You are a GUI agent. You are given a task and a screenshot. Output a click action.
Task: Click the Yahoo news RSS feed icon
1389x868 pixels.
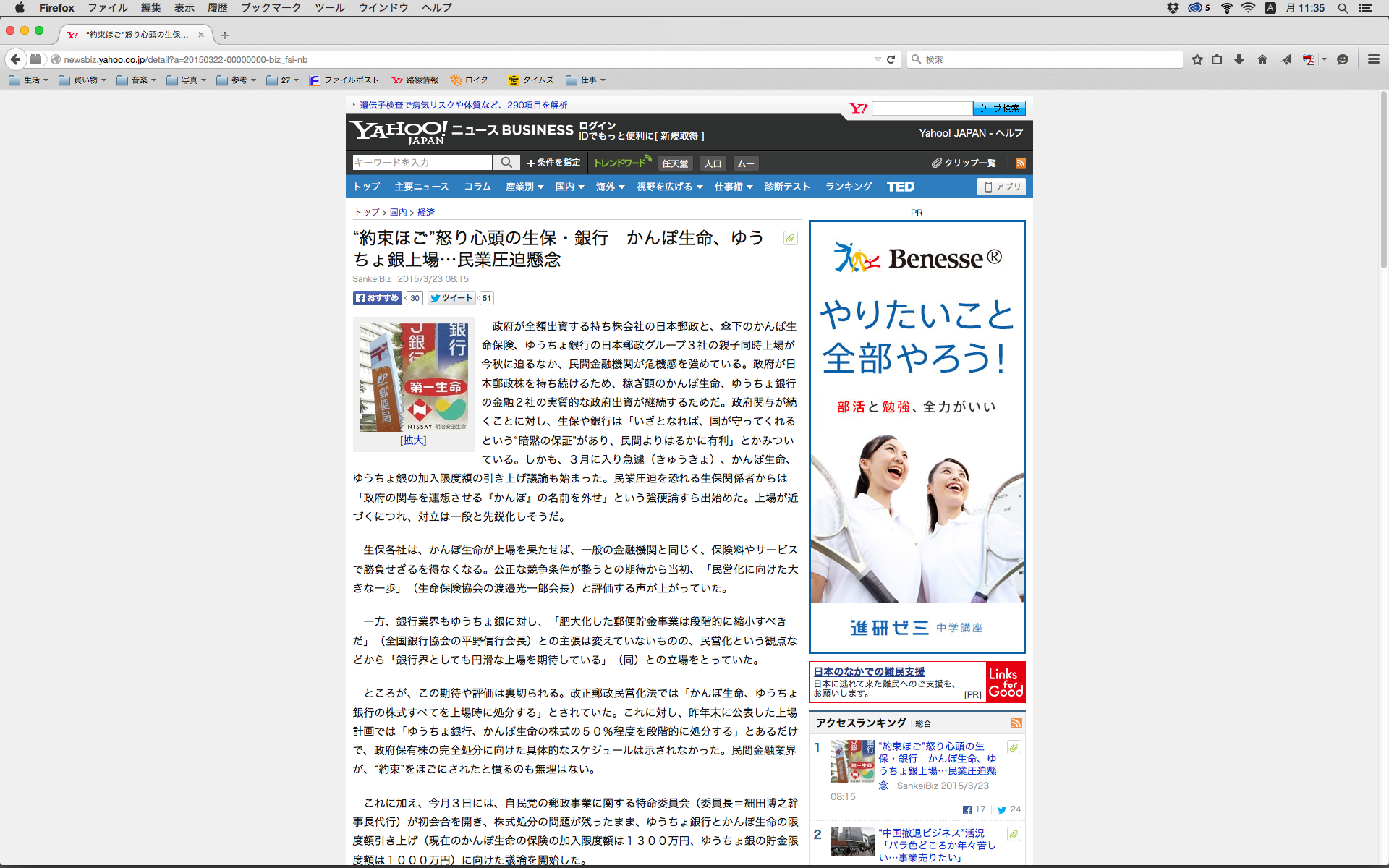tap(1021, 163)
